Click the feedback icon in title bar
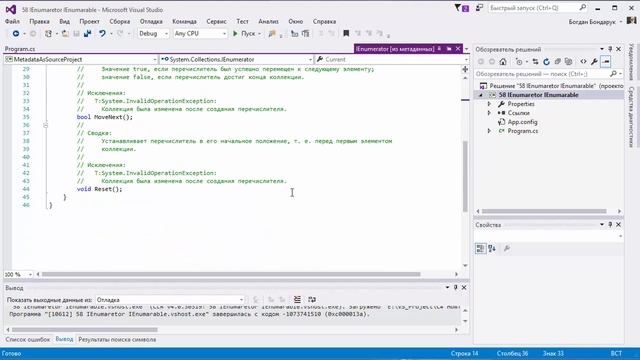The height and width of the screenshot is (360, 640). [x=480, y=8]
